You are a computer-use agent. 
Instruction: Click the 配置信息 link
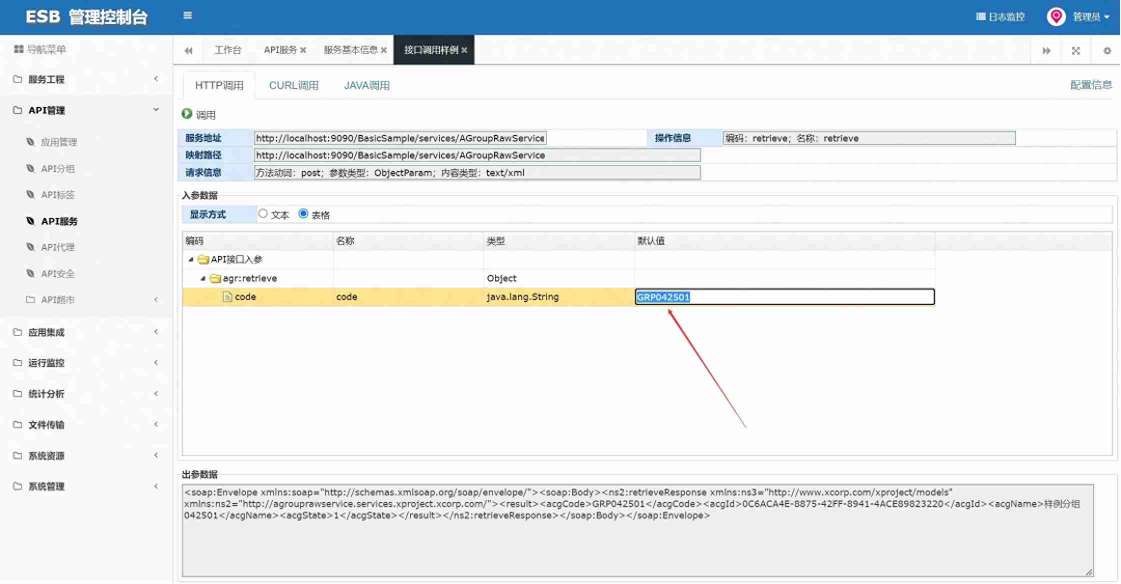tap(1091, 84)
